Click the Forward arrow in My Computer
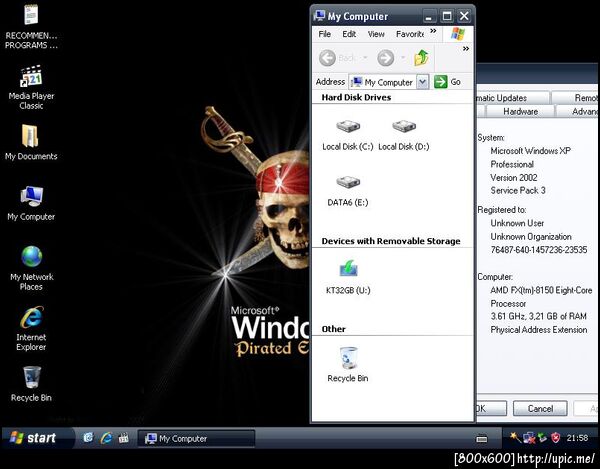Viewport: 600px width, 469px height. point(385,58)
